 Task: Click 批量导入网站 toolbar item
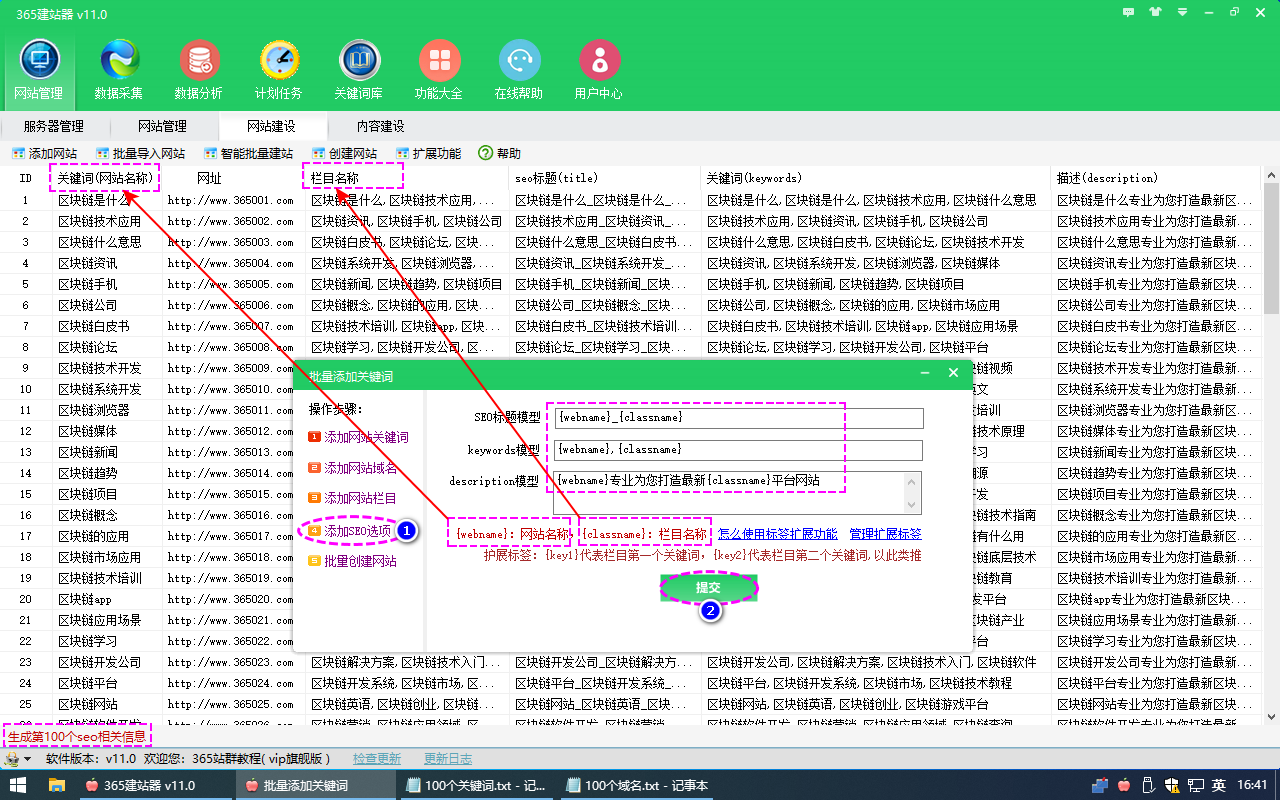click(140, 153)
